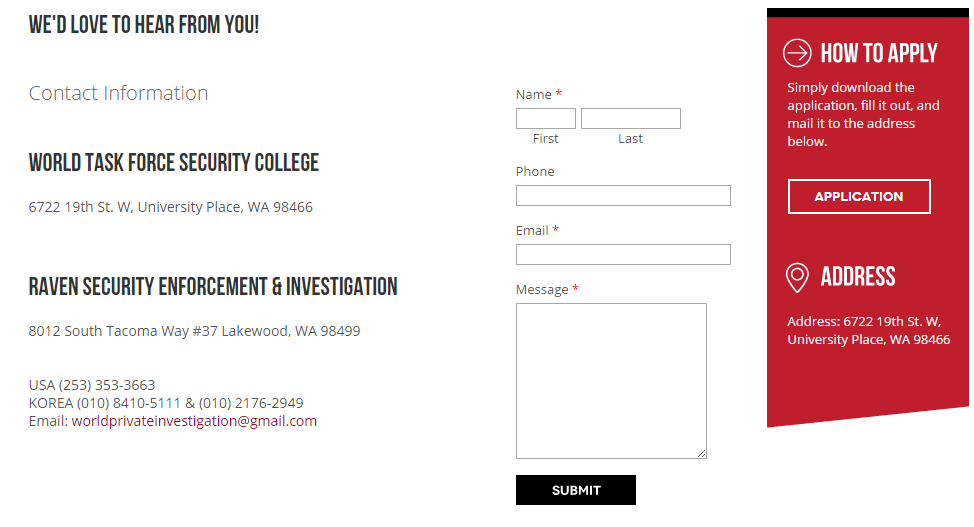Click the Korea phone numbers line
The width and height of the screenshot is (974, 527).
click(166, 403)
